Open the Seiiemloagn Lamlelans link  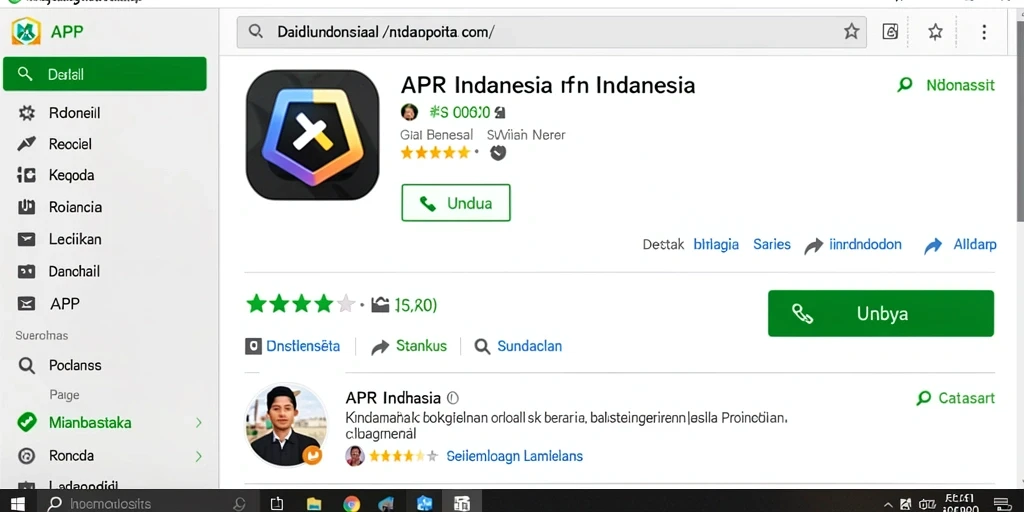(x=515, y=456)
